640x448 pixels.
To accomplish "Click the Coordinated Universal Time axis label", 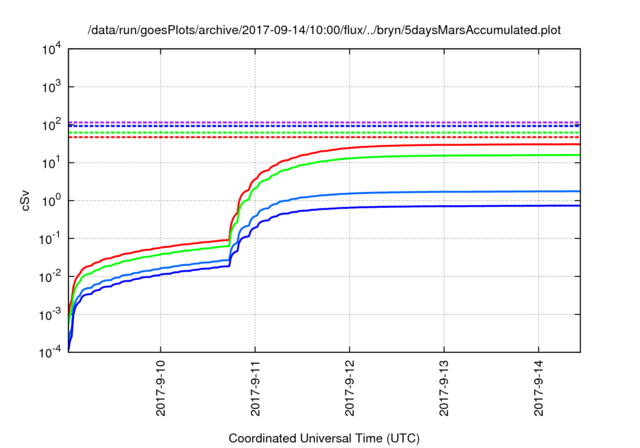I will (324, 438).
